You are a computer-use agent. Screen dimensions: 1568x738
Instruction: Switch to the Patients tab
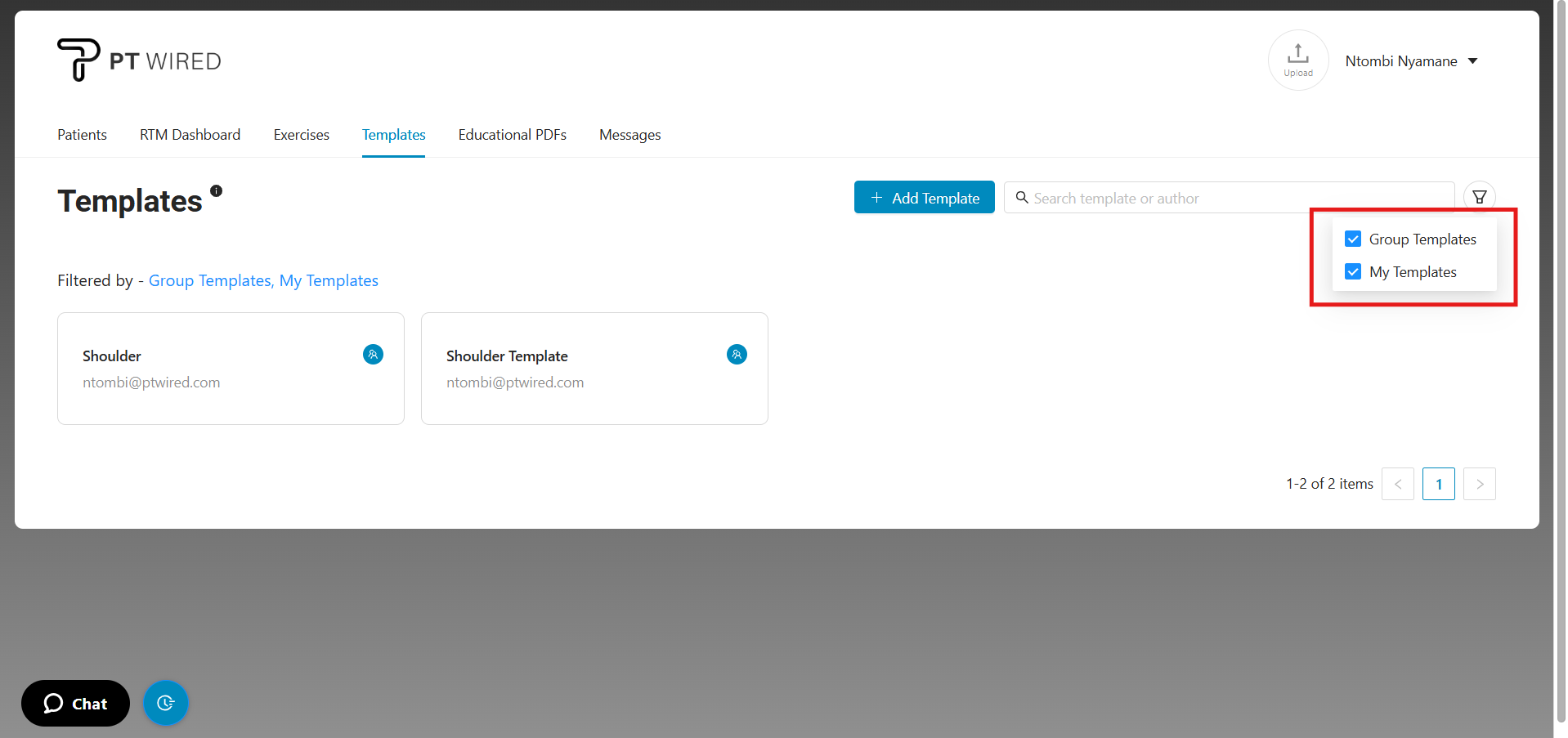82,134
